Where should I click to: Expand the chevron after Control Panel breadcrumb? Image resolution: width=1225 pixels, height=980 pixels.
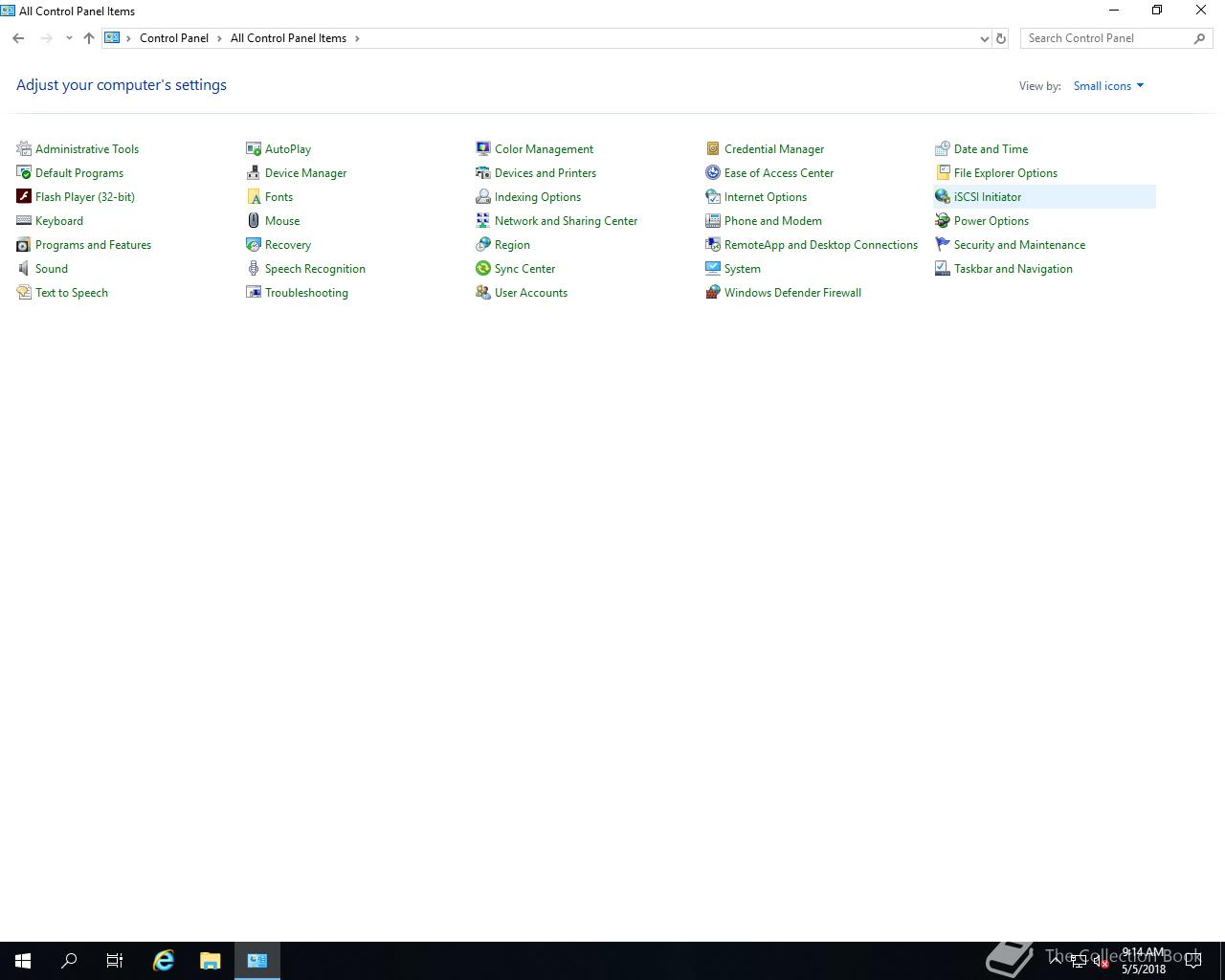pyautogui.click(x=219, y=38)
